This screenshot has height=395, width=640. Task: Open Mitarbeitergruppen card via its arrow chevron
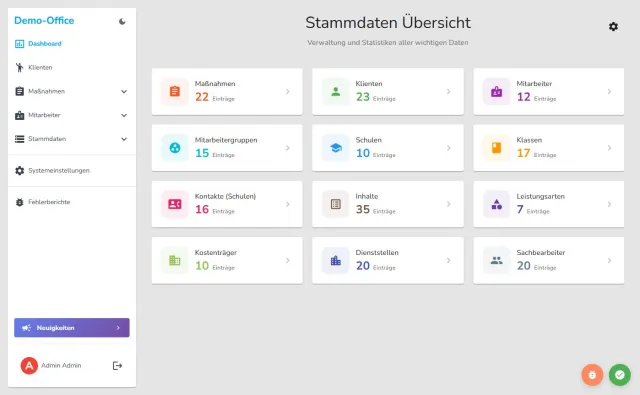(x=288, y=148)
